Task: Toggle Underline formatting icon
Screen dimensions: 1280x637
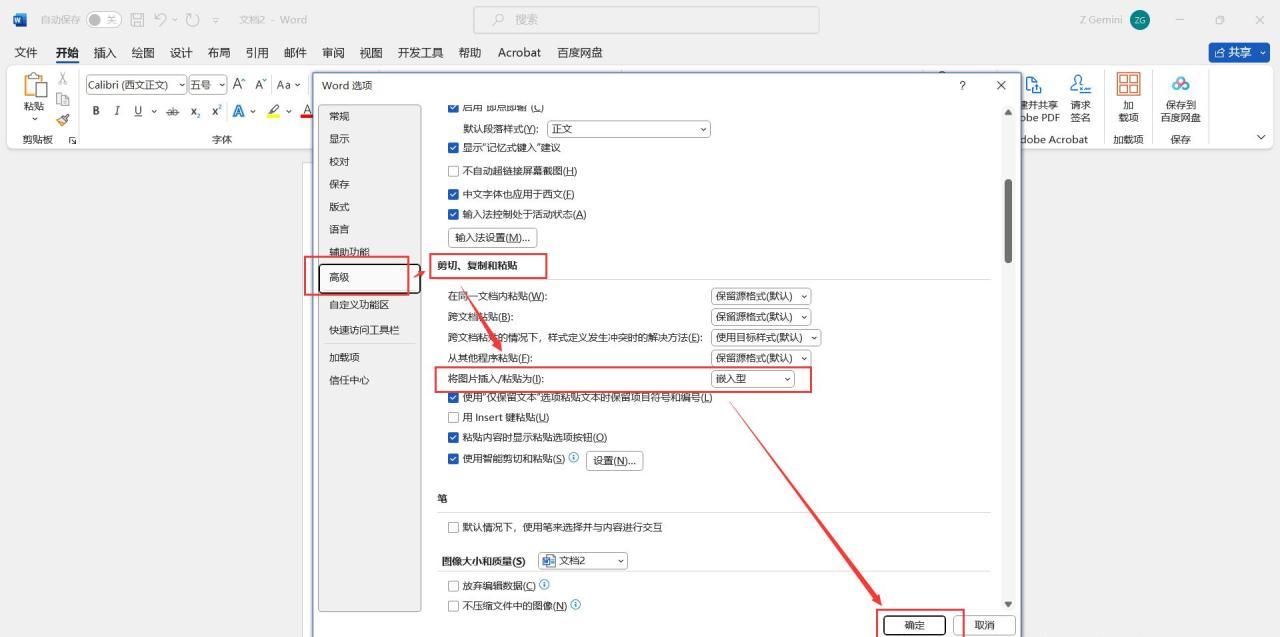Action: coord(138,111)
